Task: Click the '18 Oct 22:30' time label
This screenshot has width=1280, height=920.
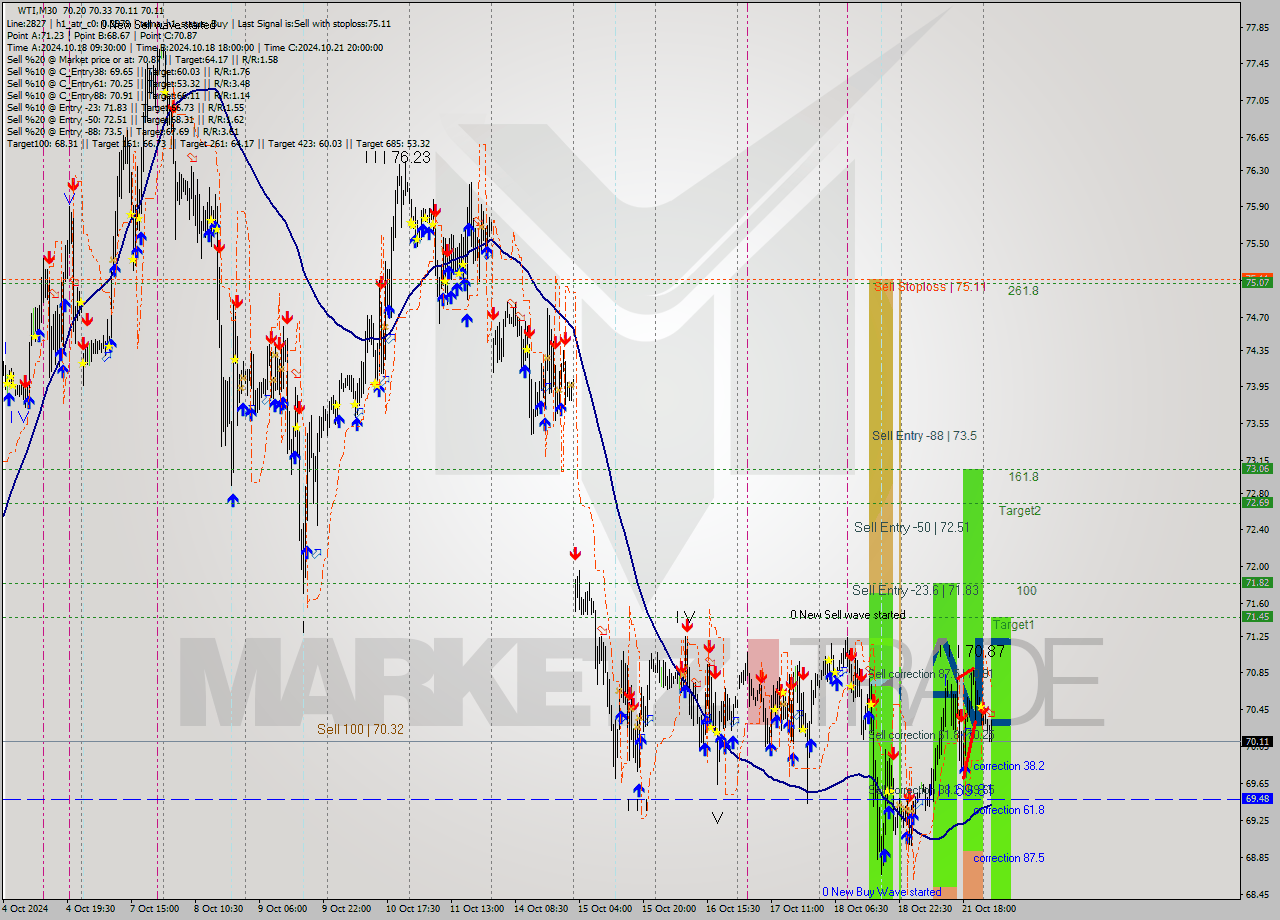Action: (924, 909)
